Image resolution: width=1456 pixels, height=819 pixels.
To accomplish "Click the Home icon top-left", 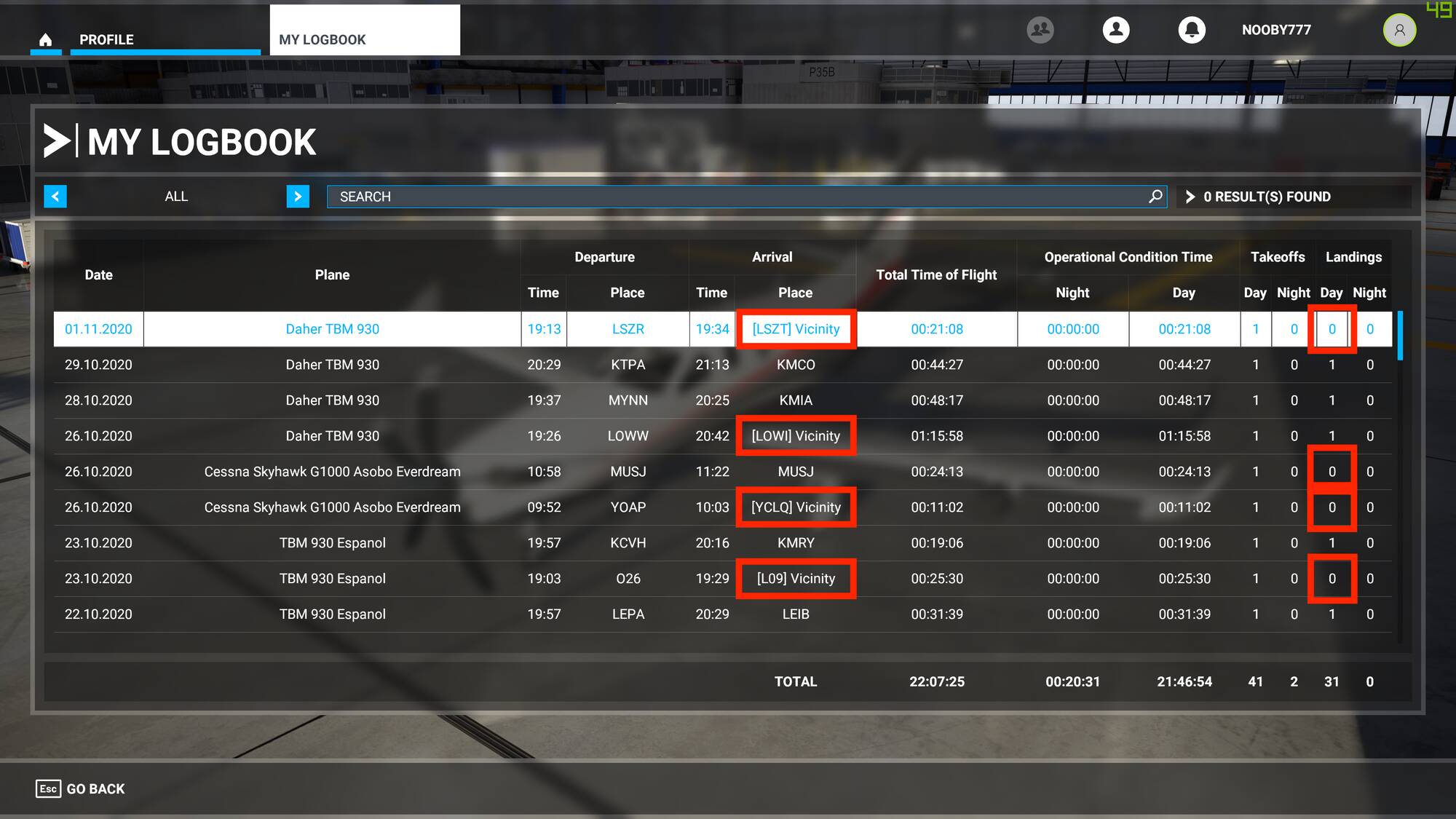I will point(46,40).
